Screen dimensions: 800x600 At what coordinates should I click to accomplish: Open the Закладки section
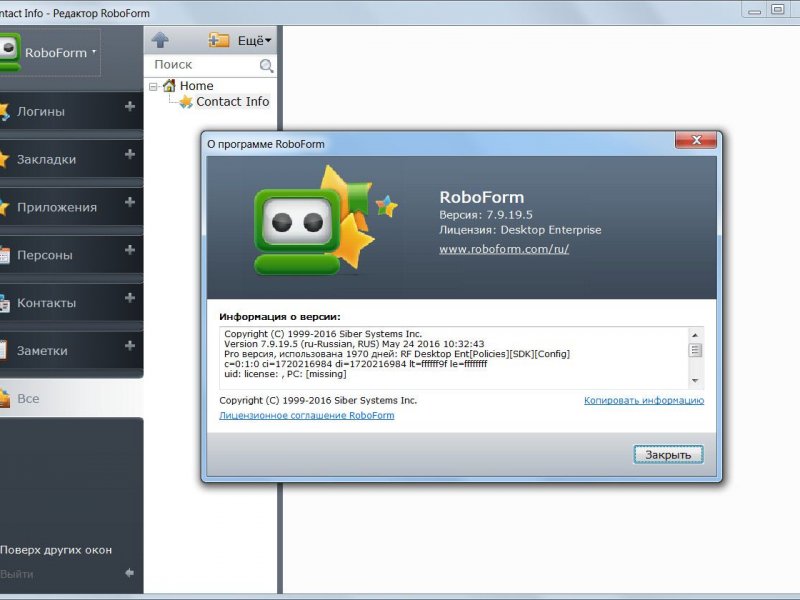(x=46, y=159)
